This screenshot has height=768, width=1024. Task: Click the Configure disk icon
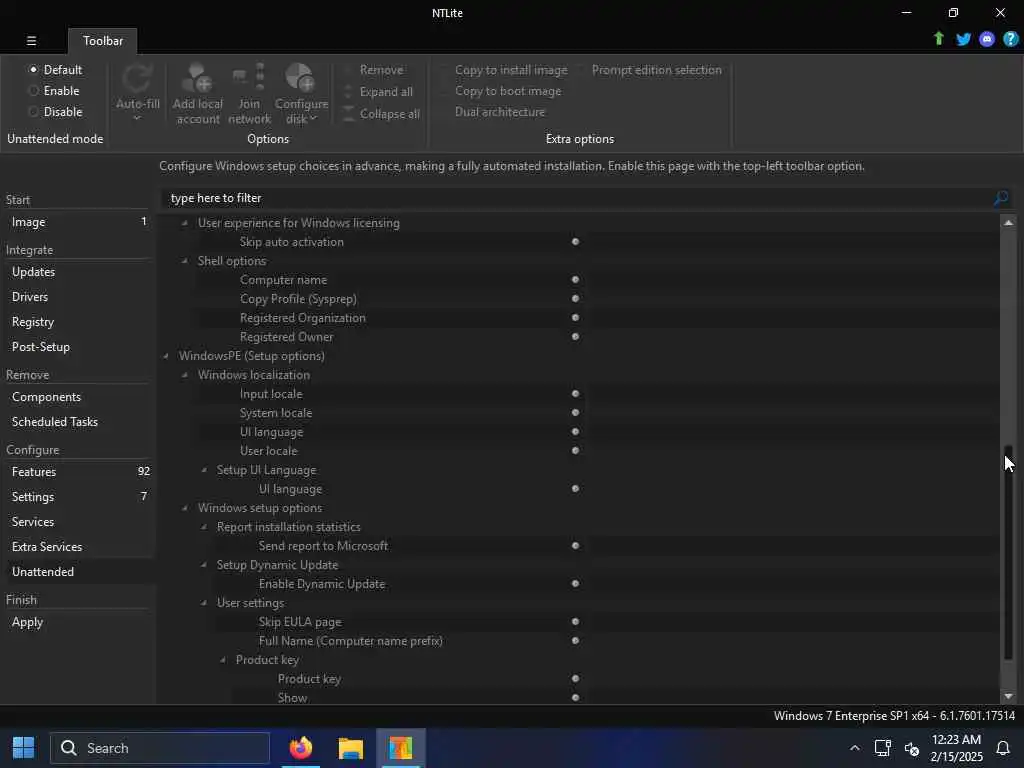coord(300,78)
